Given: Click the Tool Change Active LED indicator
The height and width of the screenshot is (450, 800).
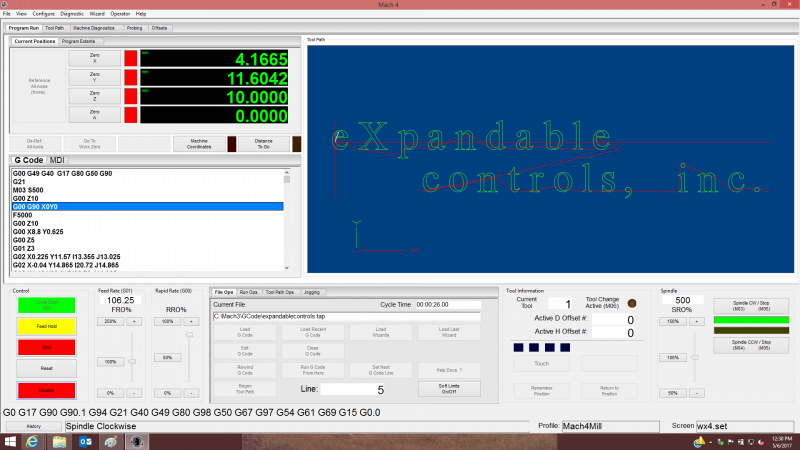Looking at the screenshot, I should coord(632,303).
